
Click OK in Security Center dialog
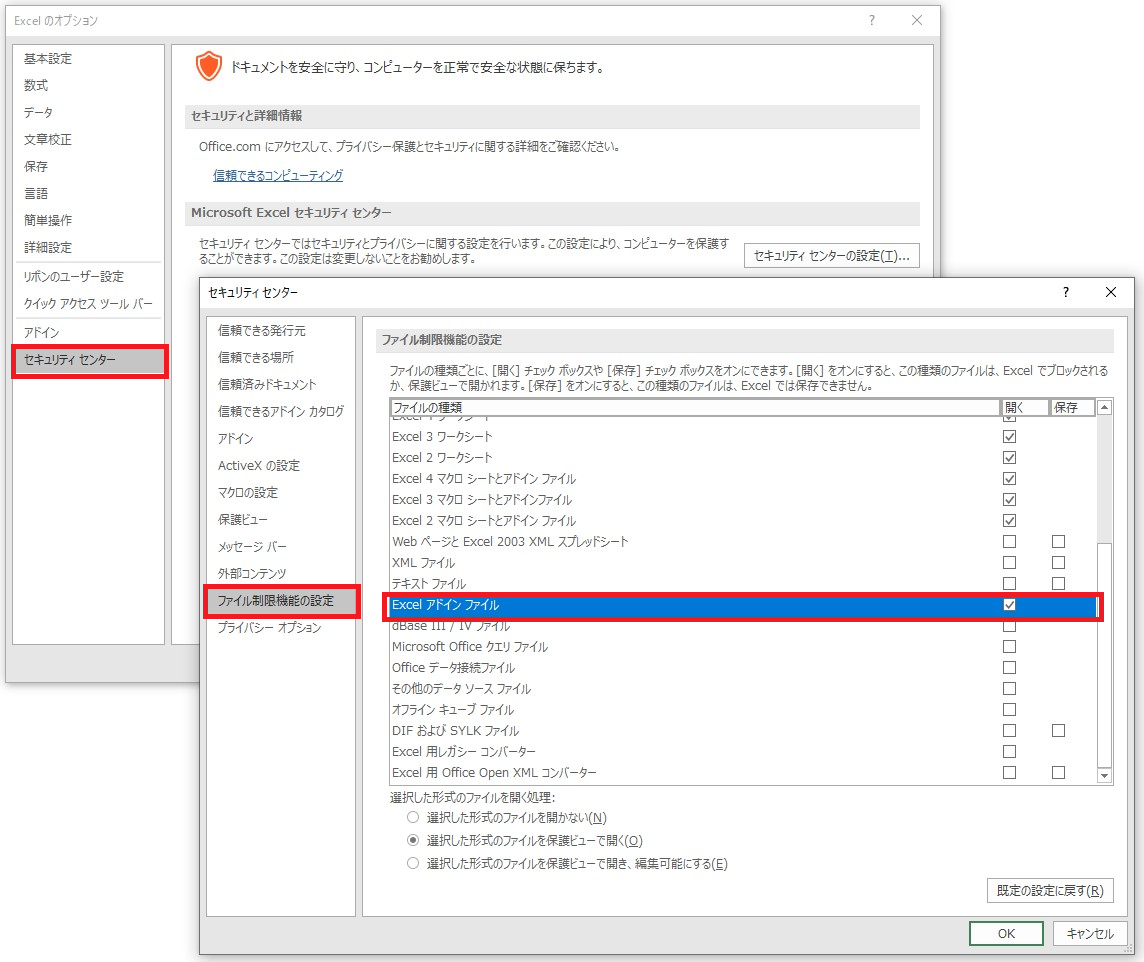pos(1007,934)
